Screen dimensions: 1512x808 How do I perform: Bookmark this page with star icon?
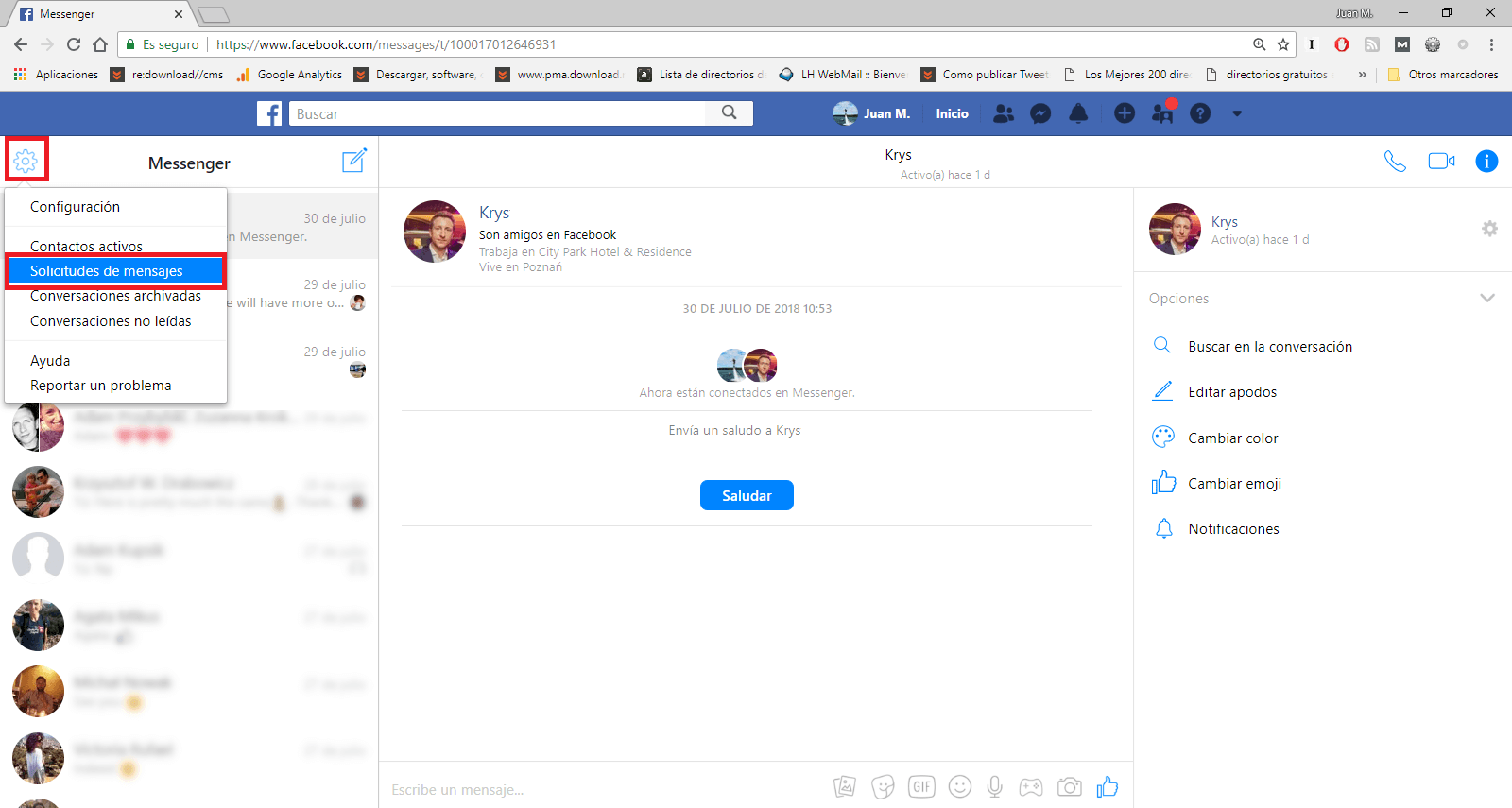[1283, 44]
